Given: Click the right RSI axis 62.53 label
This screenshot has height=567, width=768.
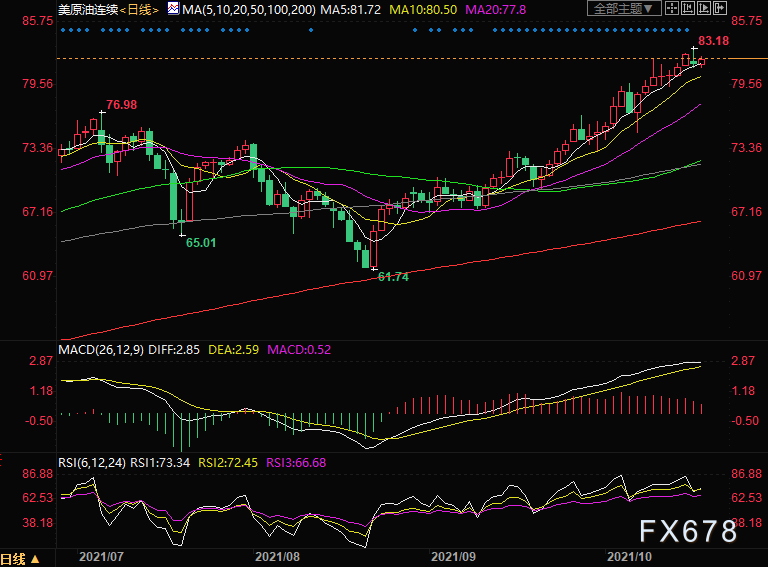Looking at the screenshot, I should (746, 498).
